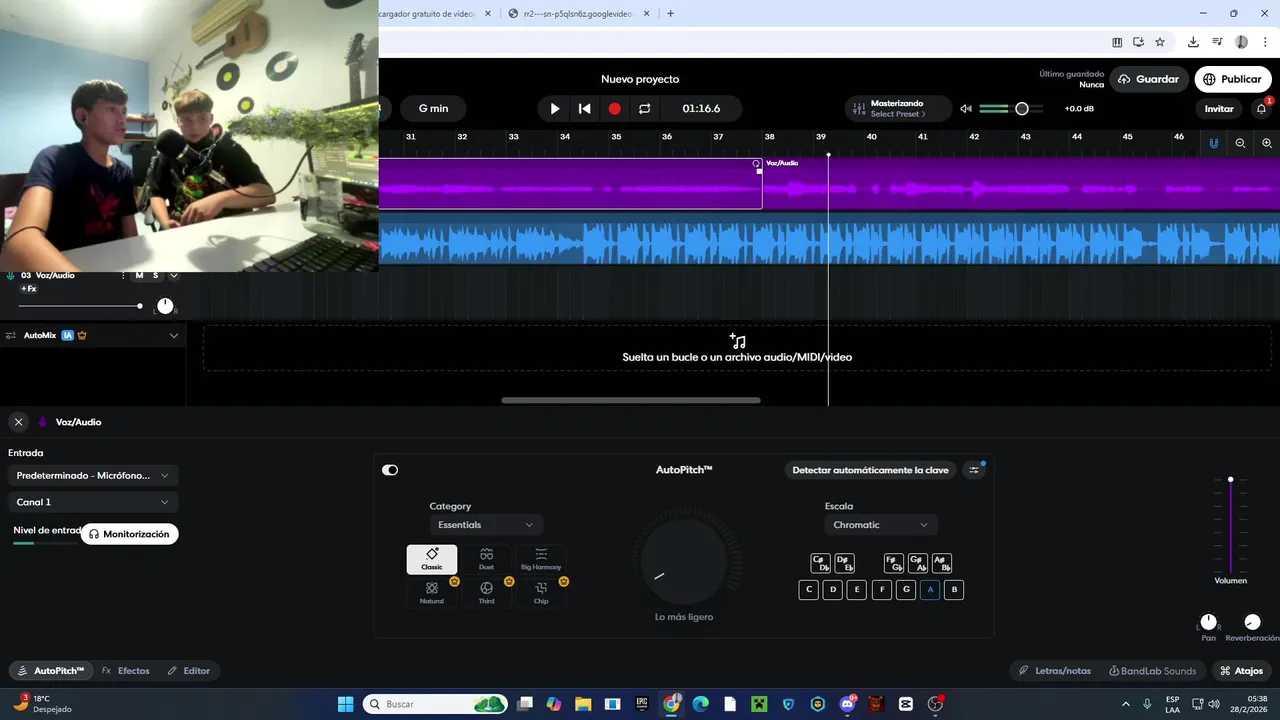Adjust track 03 volume slider
1280x720 pixels.
[x=140, y=306]
